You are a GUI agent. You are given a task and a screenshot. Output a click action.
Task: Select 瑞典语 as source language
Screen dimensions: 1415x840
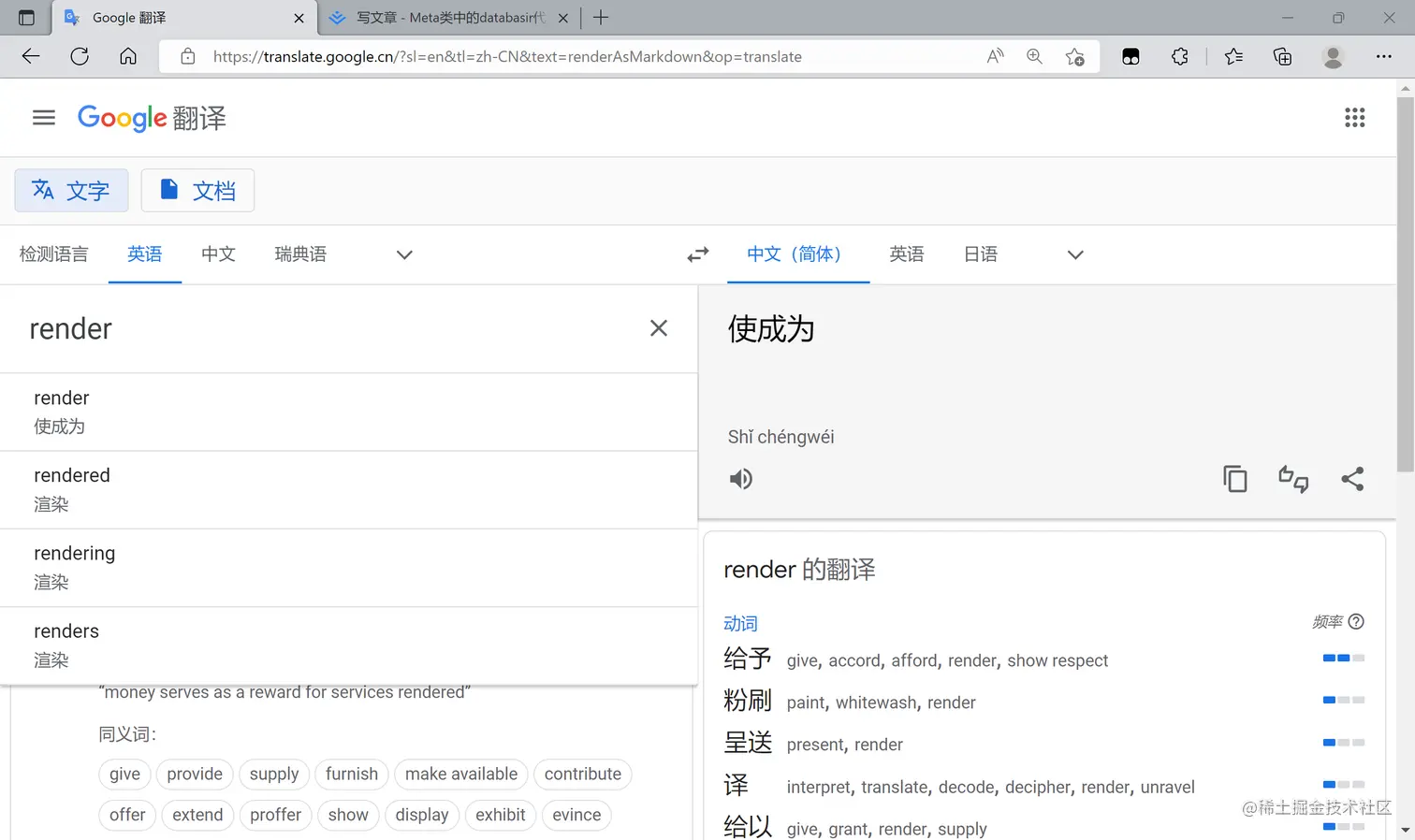pyautogui.click(x=300, y=254)
